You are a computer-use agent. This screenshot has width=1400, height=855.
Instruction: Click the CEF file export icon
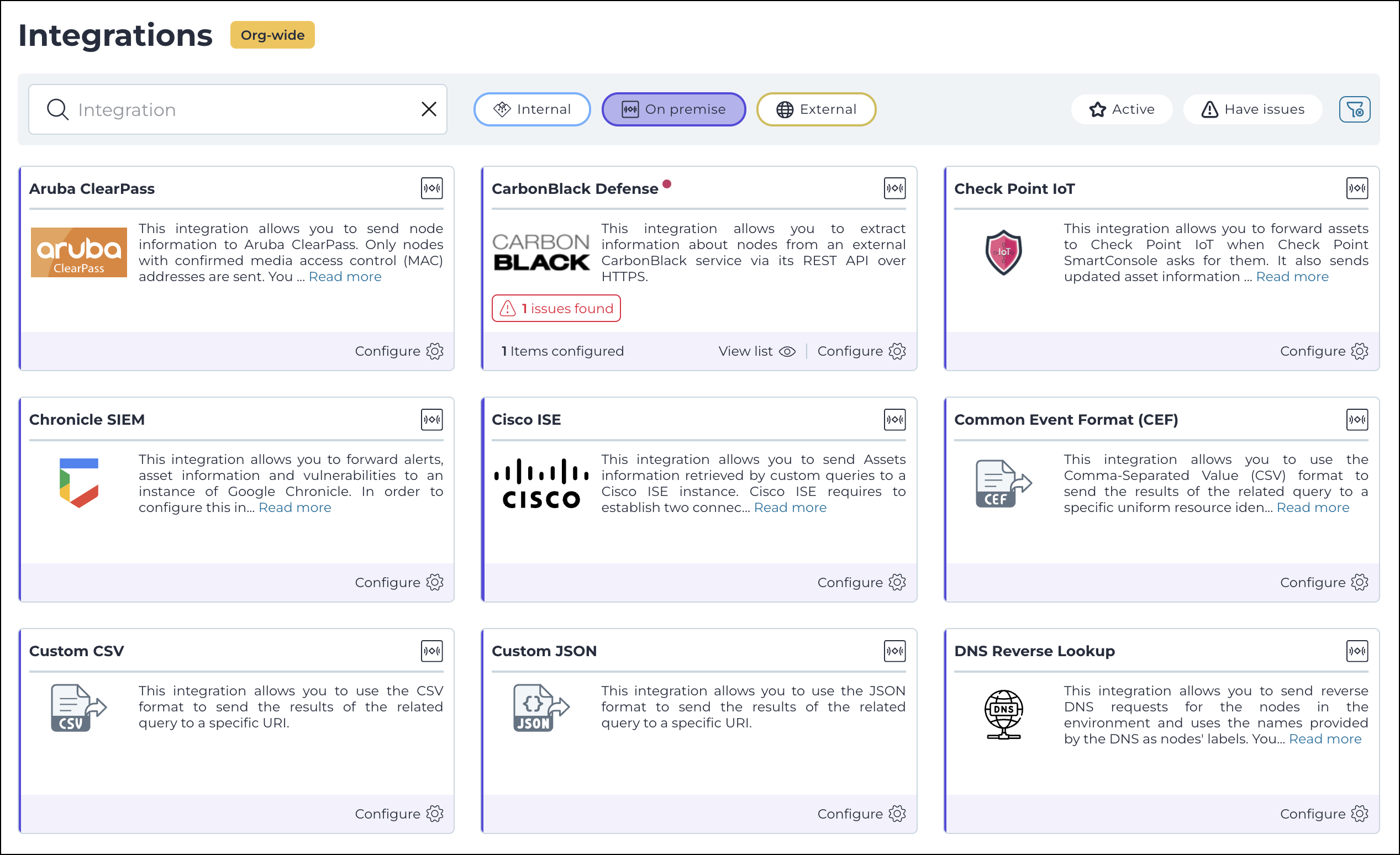point(1003,483)
